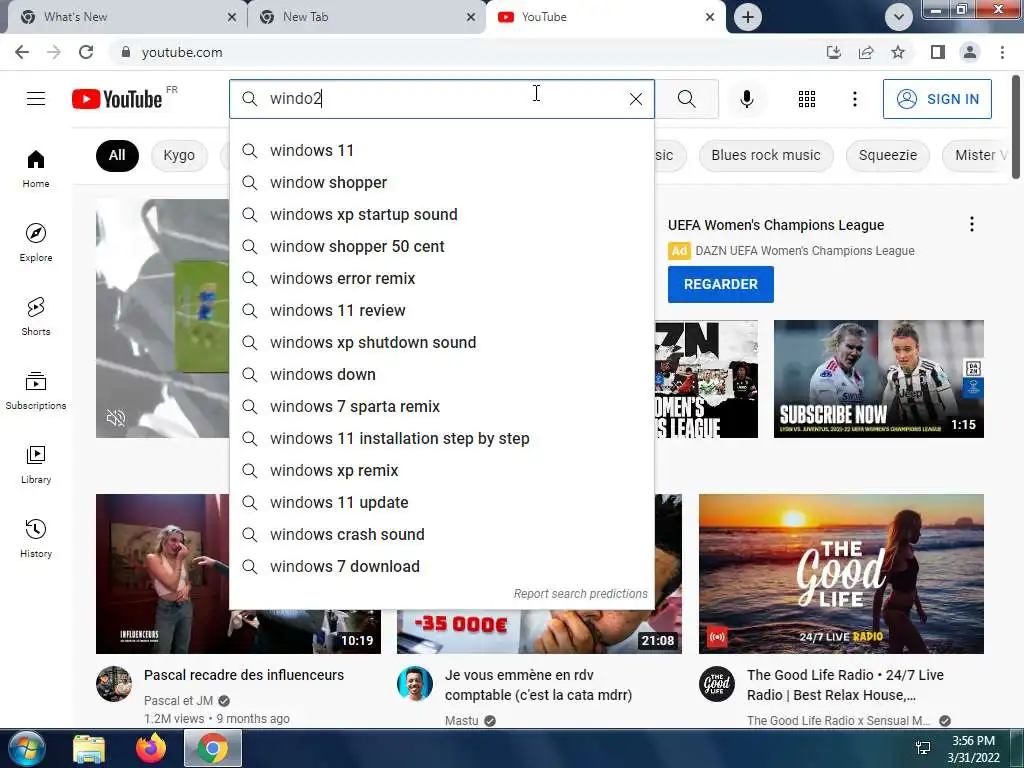This screenshot has width=1024, height=768.
Task: Choose suggestion windows 7 sparta remix
Action: [x=441, y=406]
